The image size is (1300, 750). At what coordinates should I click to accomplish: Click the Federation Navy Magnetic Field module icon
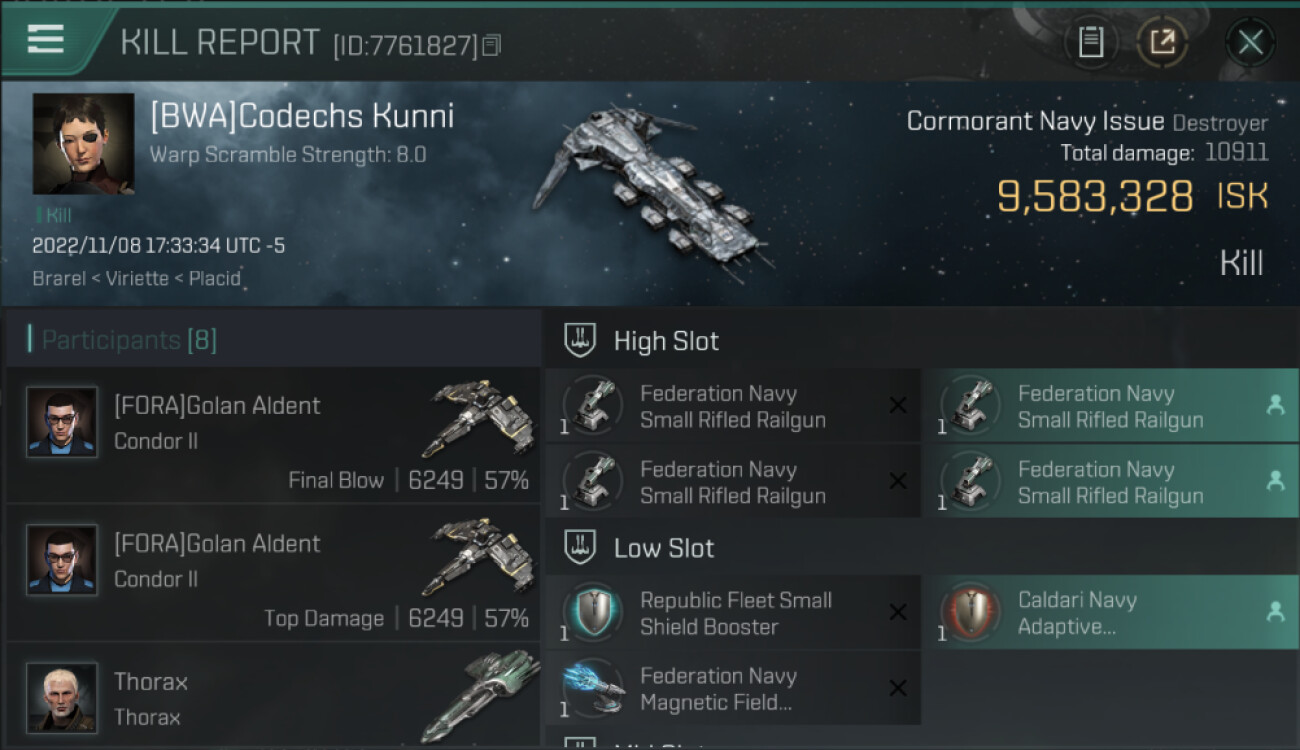pos(592,688)
